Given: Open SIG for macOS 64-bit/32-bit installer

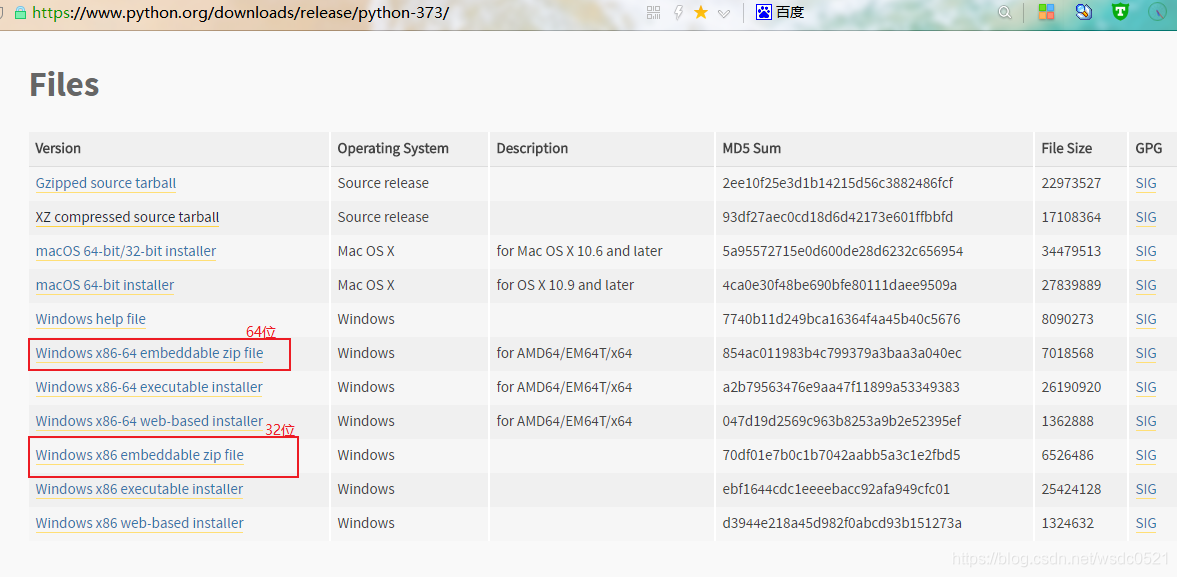Looking at the screenshot, I should coord(1146,251).
